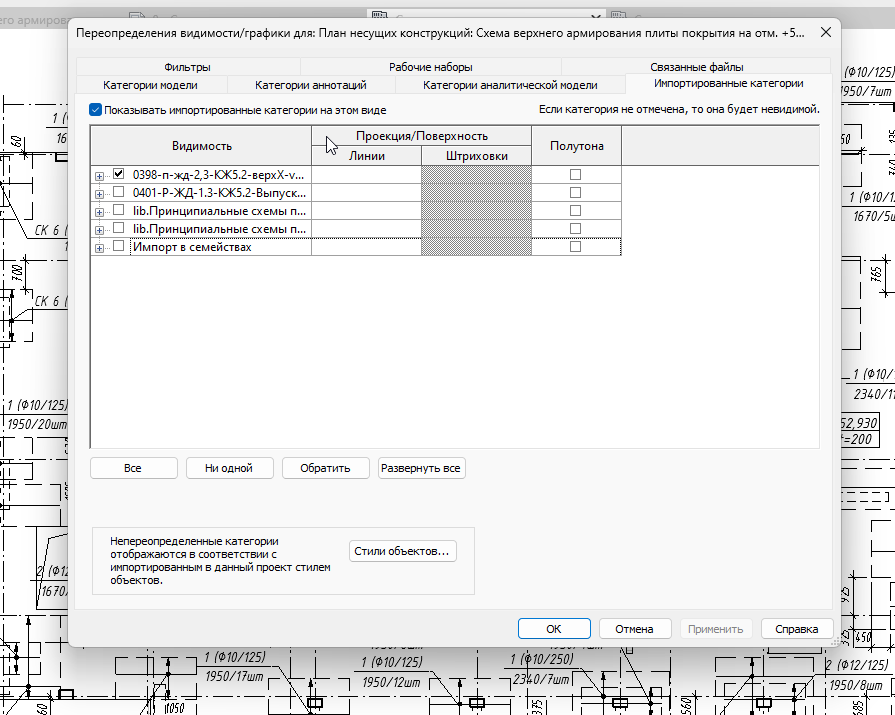This screenshot has height=715, width=895.
Task: Expand the 0401-Р-ЖД-1.3-КЖ5.2-Выпуск tree node
Action: click(99, 195)
